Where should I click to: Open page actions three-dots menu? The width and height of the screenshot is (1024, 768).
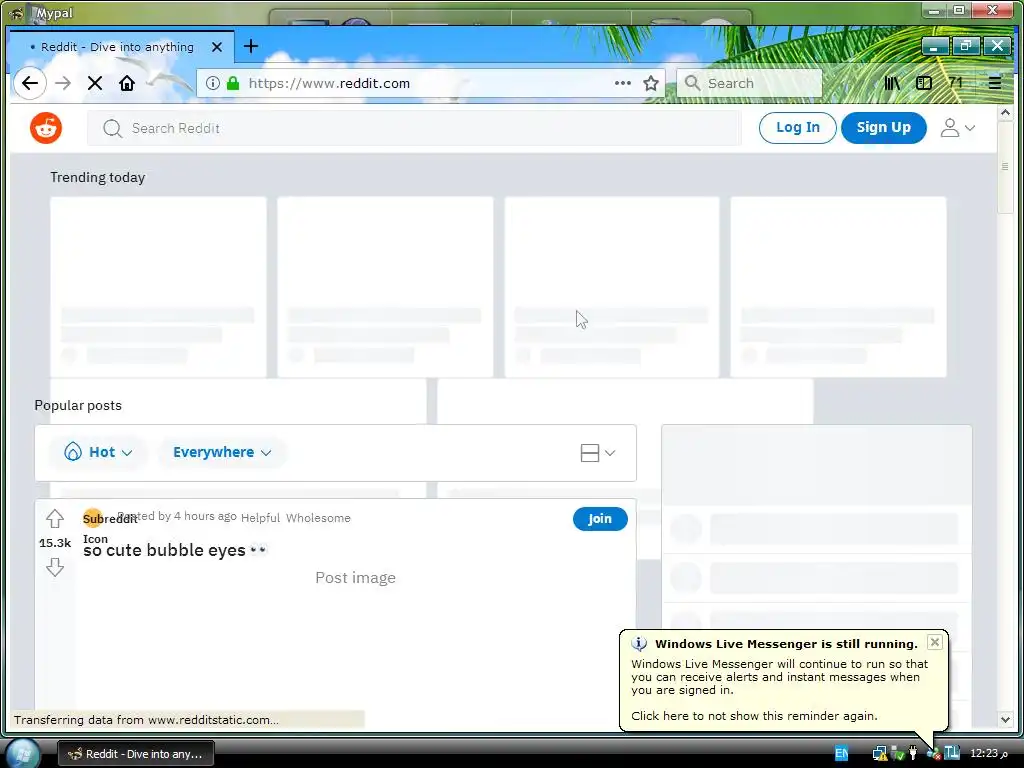tap(623, 83)
